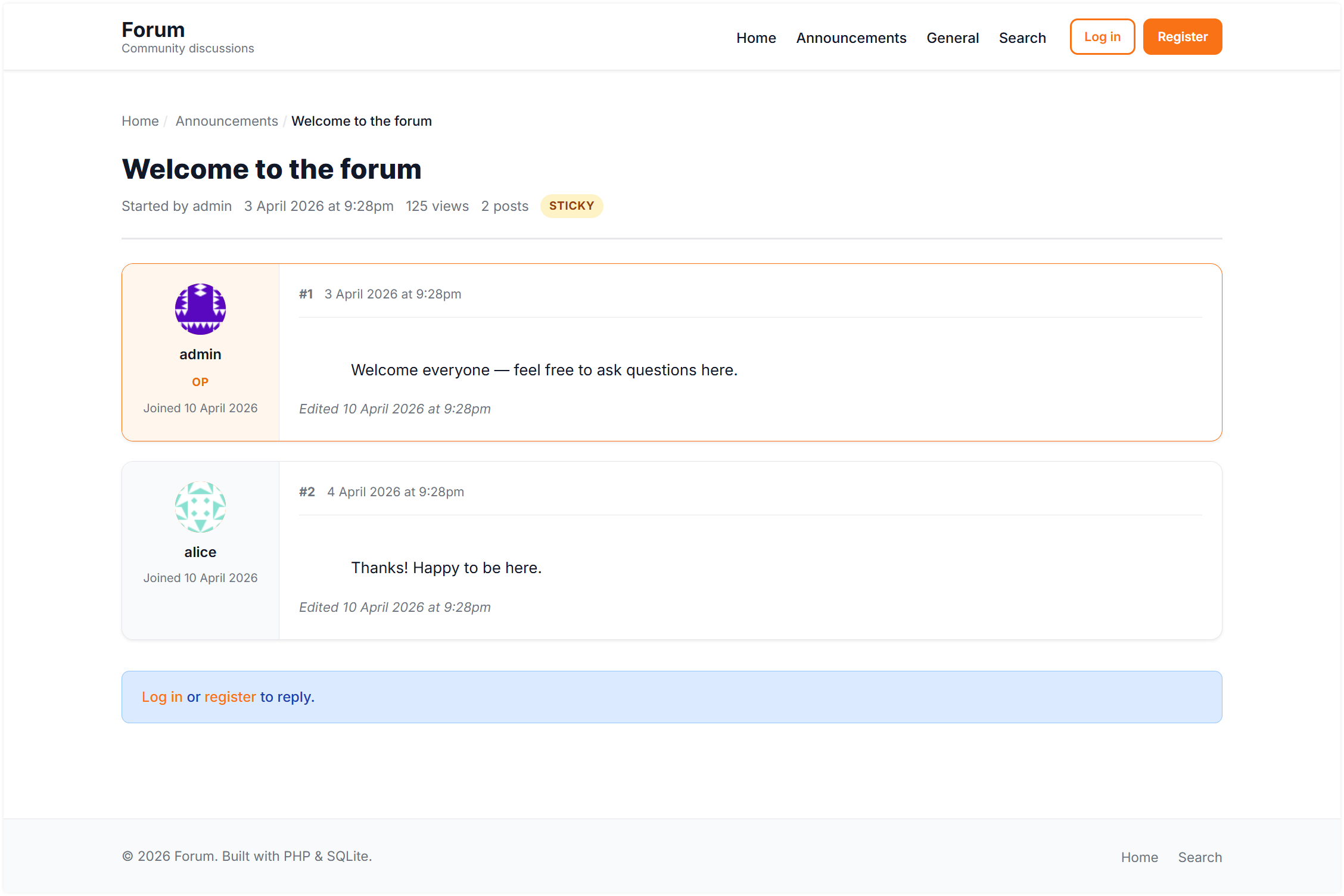Select post number #2 anchor

[x=307, y=491]
